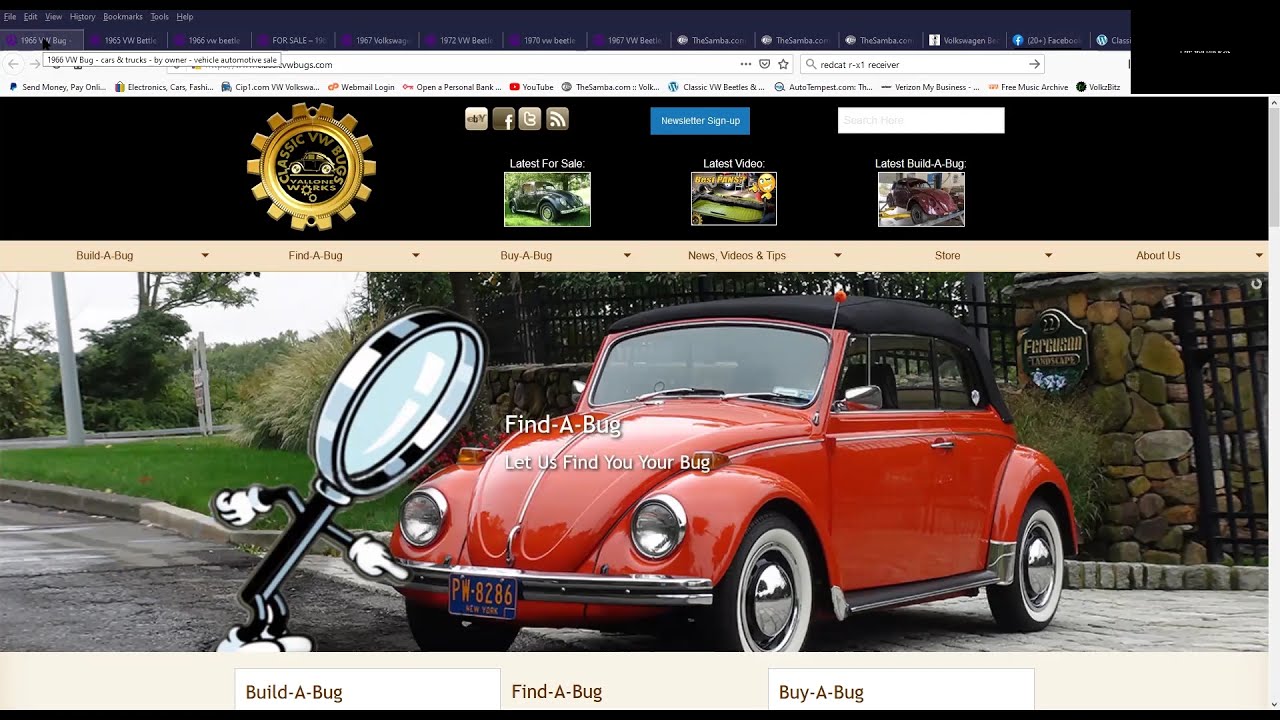The image size is (1280, 720).
Task: Open the Find-A-Bug navigation link
Action: coord(315,256)
